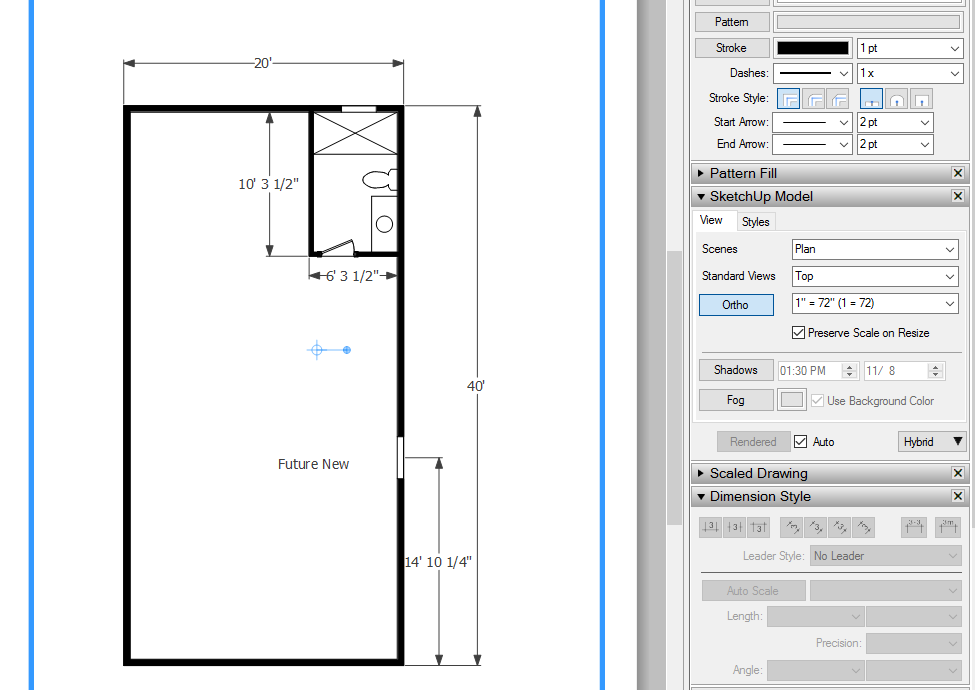
Task: Open the End Arrow size dropdown
Action: pyautogui.click(x=895, y=144)
